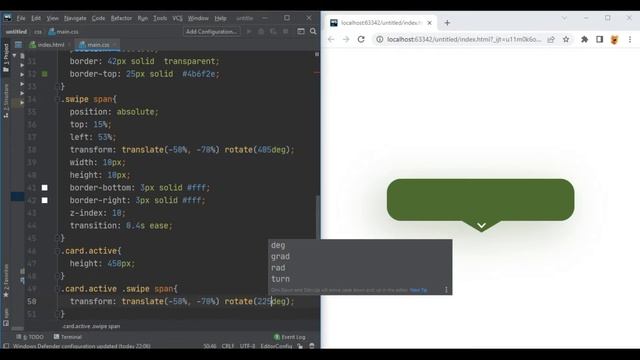Click white color swatch on line 42
Viewport: 640px width, 360px height.
pos(44,200)
